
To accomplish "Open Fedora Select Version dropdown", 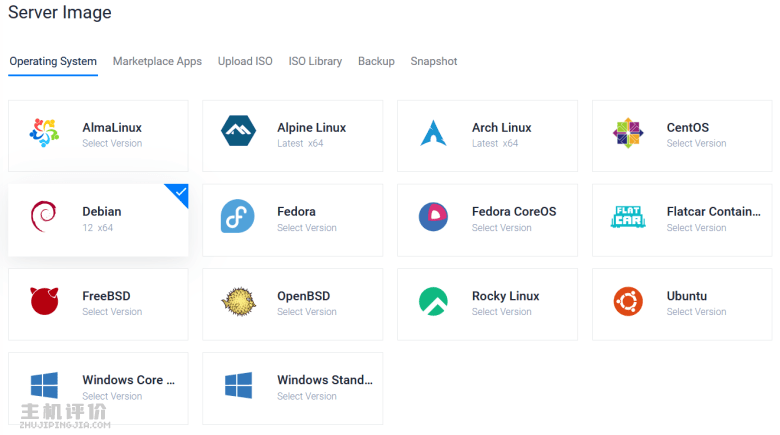I will pos(307,227).
